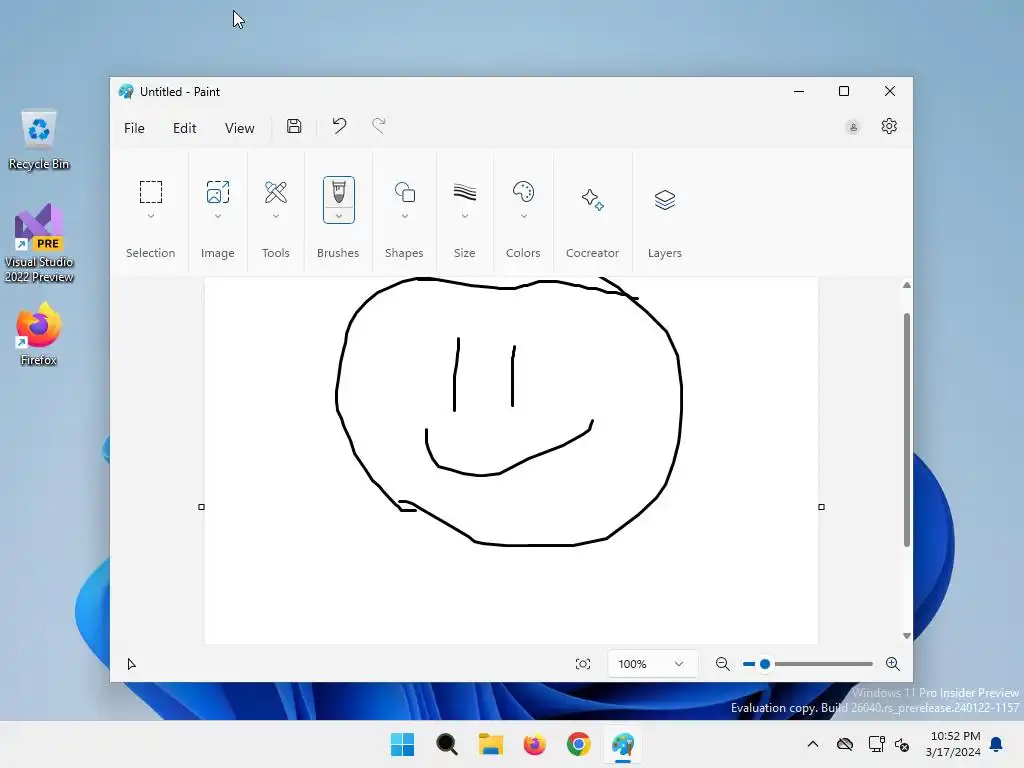This screenshot has height=768, width=1024.
Task: Expand the Selection options chevron
Action: pyautogui.click(x=151, y=216)
